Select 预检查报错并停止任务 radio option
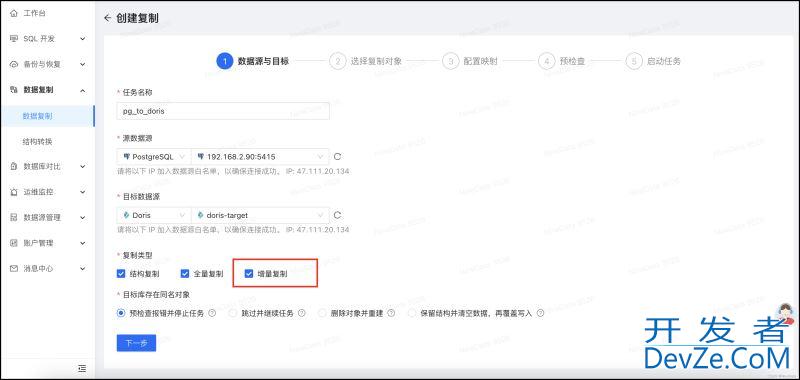This screenshot has height=380, width=800. [121, 313]
